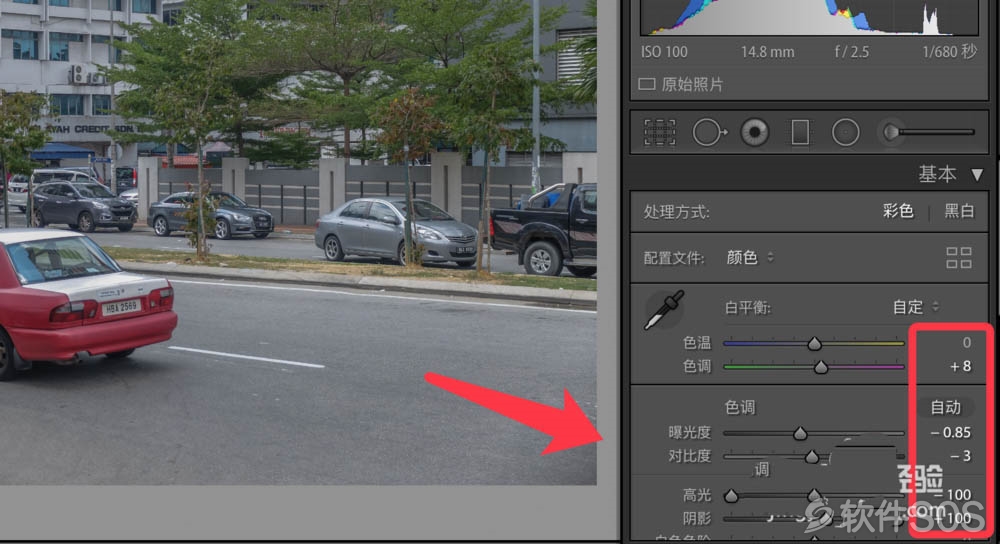This screenshot has width=1000, height=544.
Task: Click the 对比度 value -3
Action: (x=960, y=456)
